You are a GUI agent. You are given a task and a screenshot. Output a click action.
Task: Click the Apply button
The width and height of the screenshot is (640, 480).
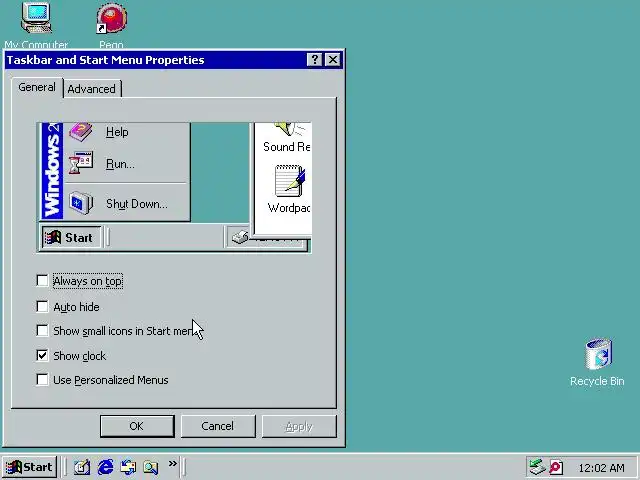299,426
